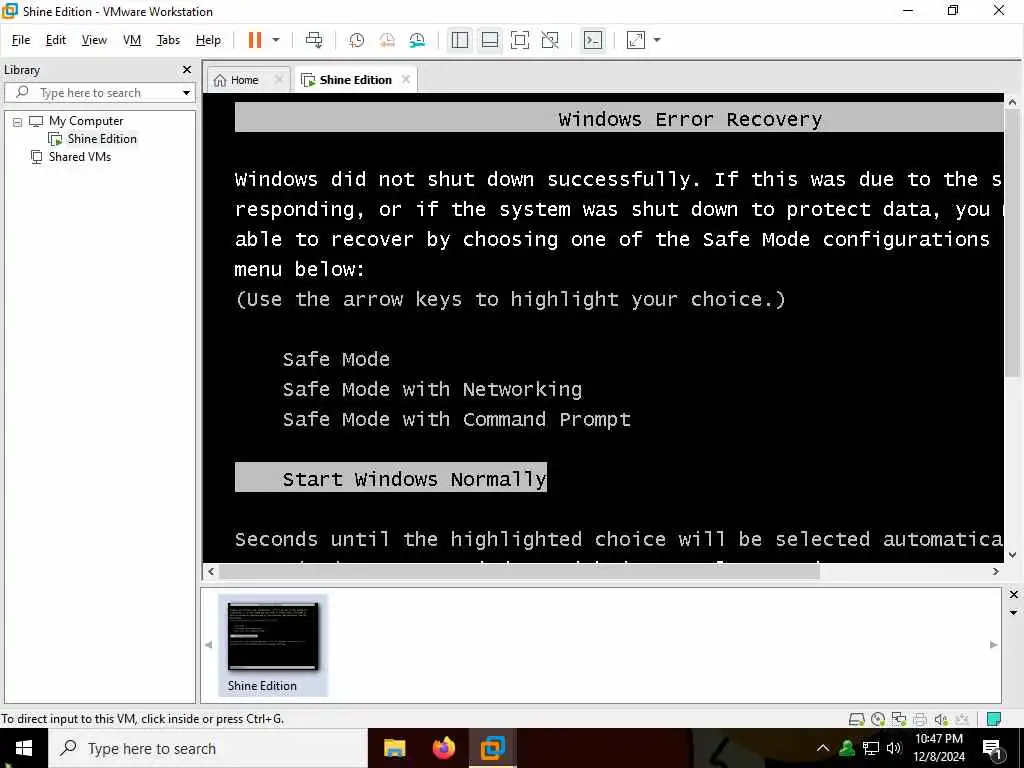Click the VM console vertical scrollbar thumb

(x=1012, y=243)
